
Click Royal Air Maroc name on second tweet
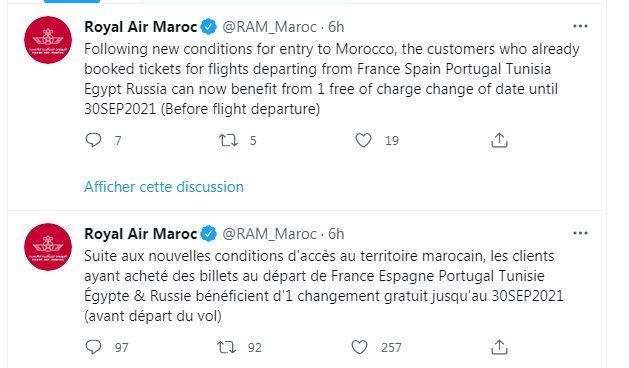coord(140,234)
